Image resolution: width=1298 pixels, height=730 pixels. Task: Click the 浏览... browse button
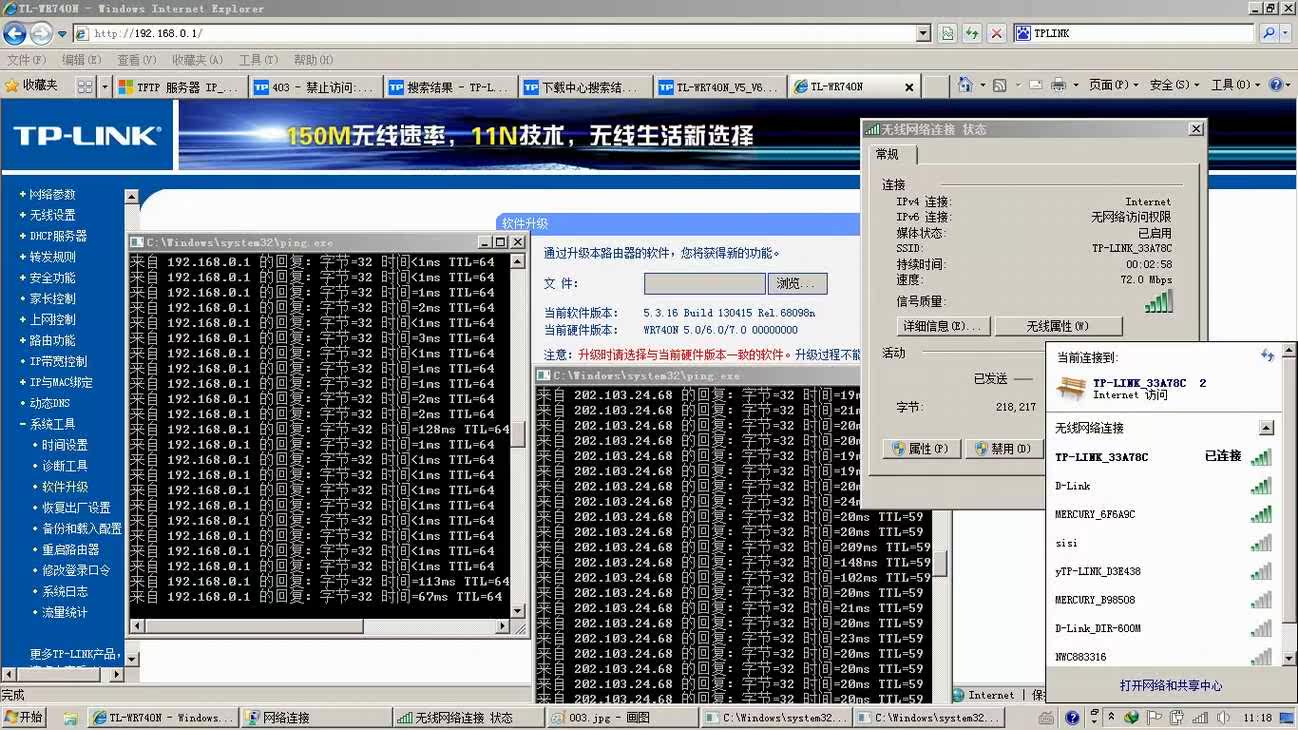click(797, 284)
